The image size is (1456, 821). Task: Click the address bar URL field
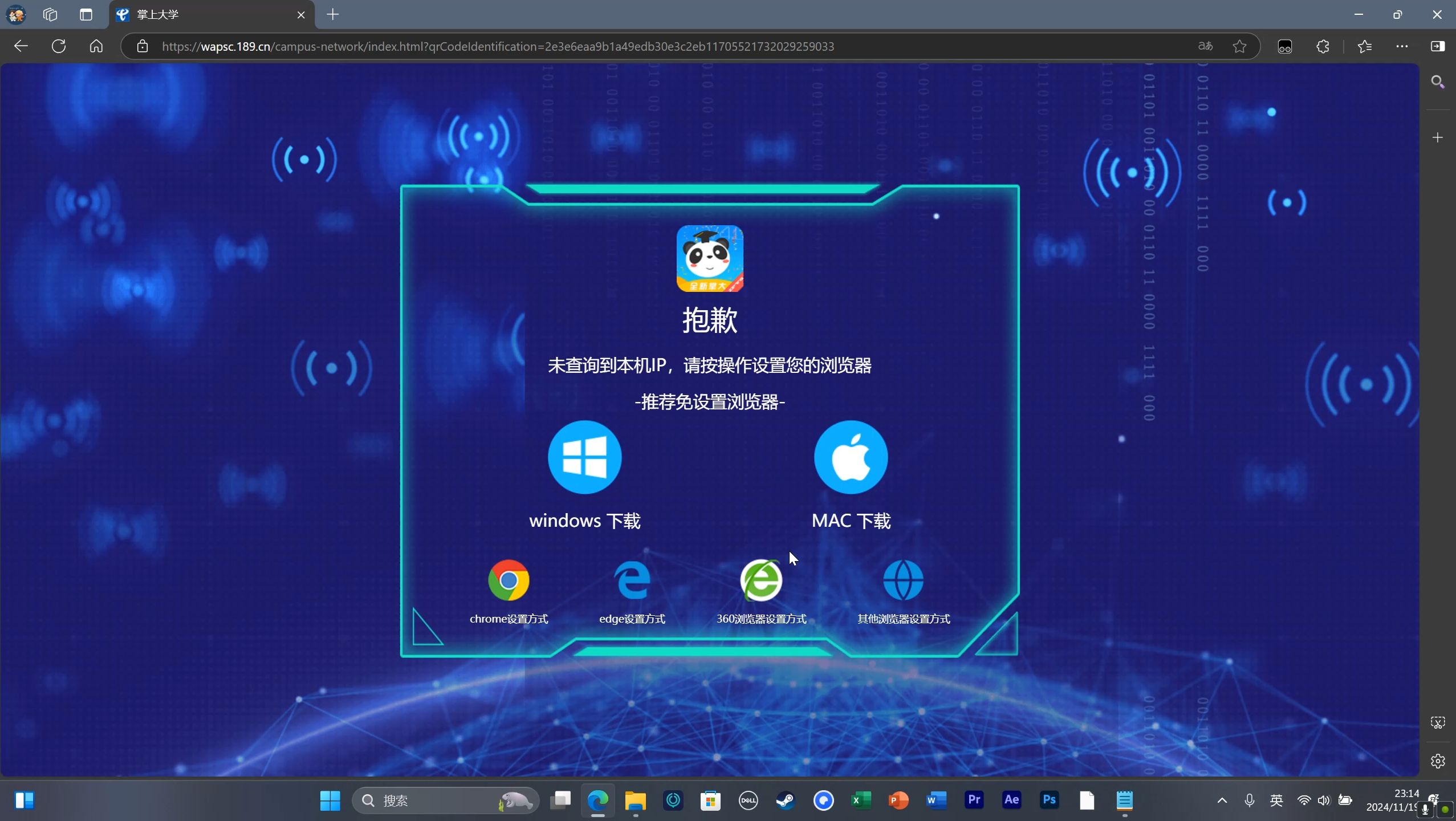pyautogui.click(x=673, y=46)
